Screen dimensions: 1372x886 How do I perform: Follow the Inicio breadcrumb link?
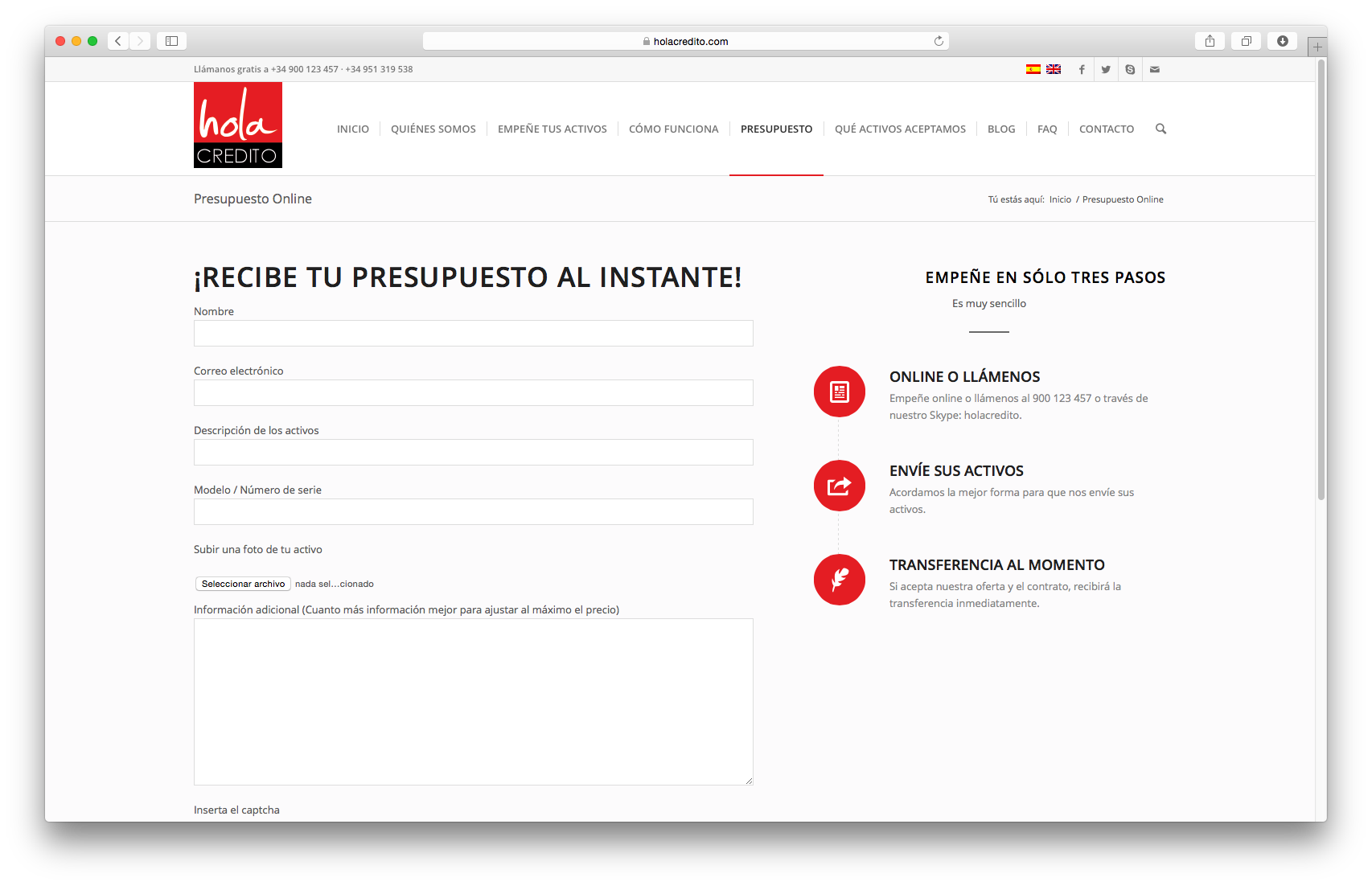1060,199
